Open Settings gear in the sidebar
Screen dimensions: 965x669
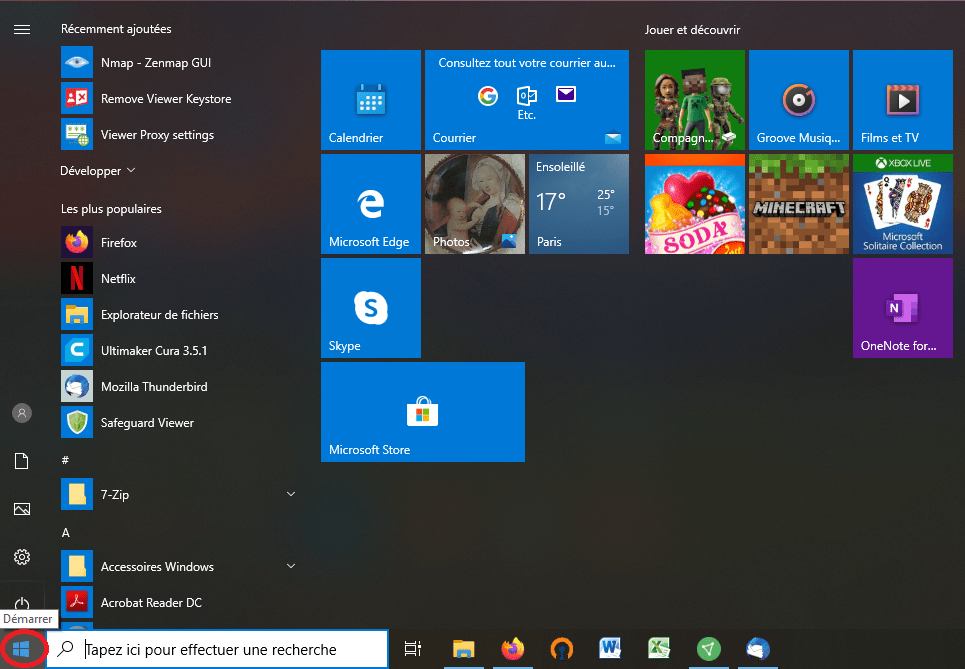[22, 557]
